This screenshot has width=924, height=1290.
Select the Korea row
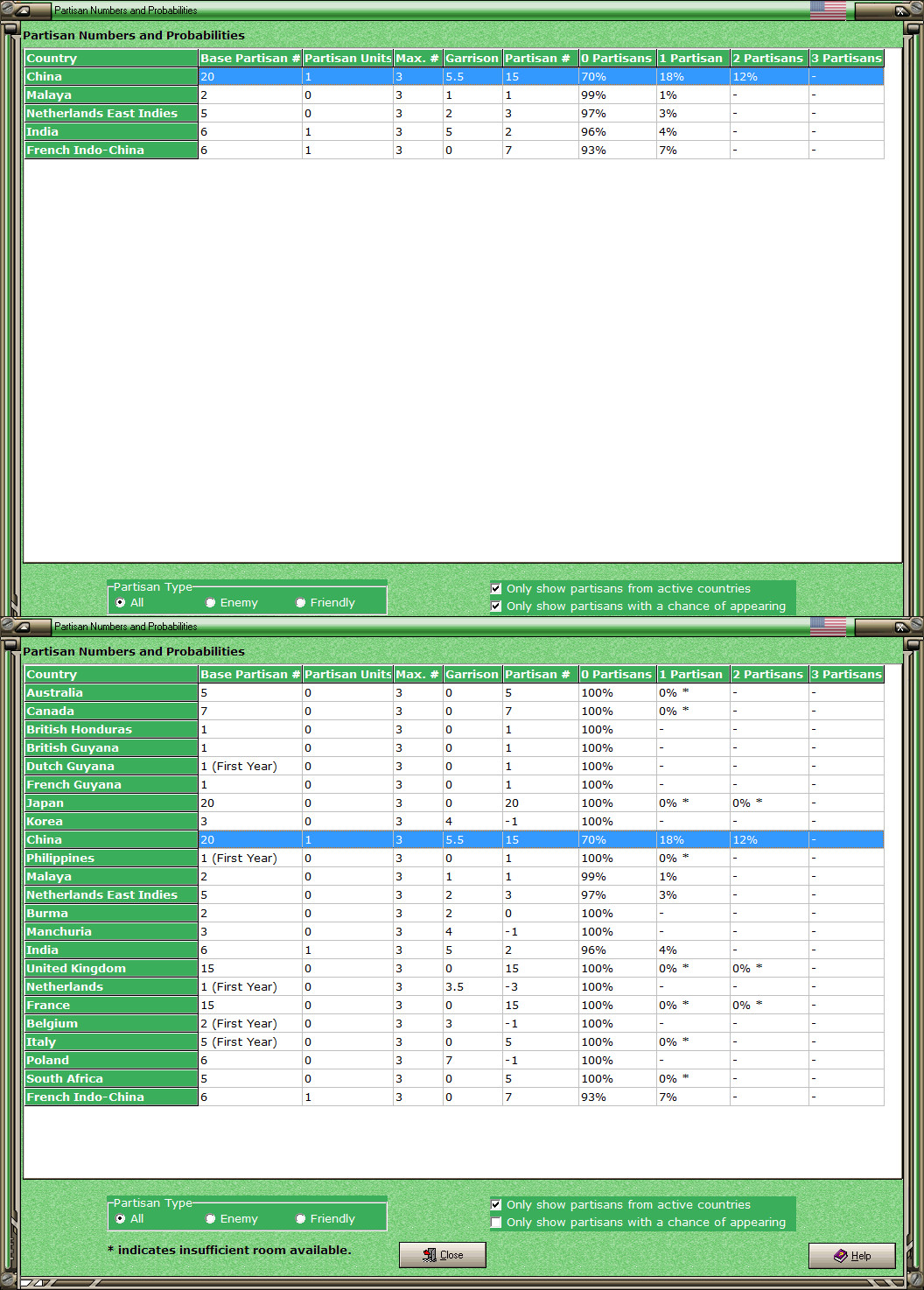454,822
